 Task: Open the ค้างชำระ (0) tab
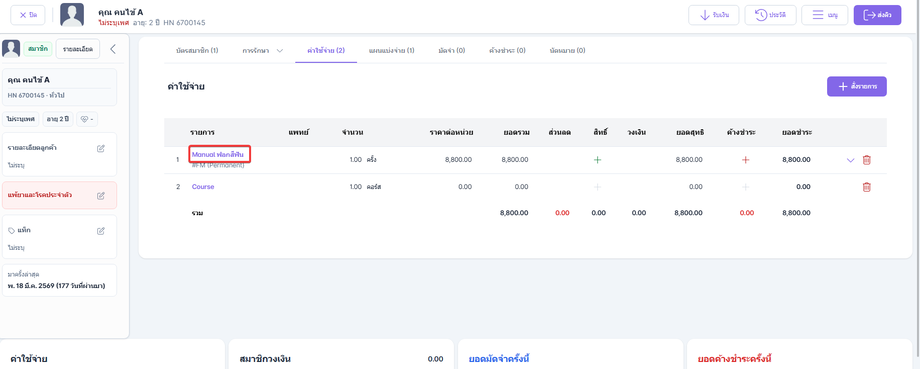(508, 51)
